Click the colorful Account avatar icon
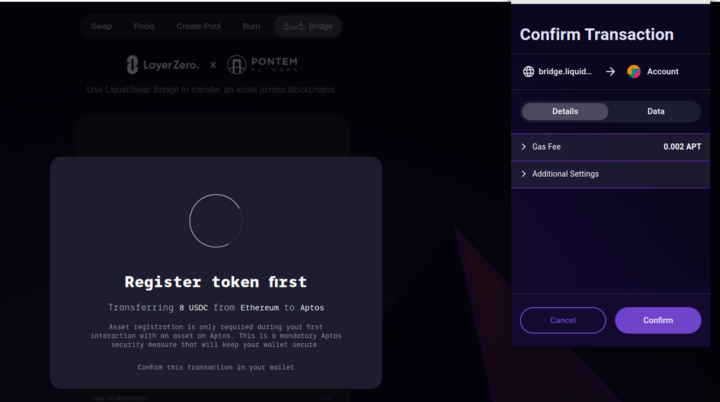This screenshot has height=402, width=720. tap(634, 72)
